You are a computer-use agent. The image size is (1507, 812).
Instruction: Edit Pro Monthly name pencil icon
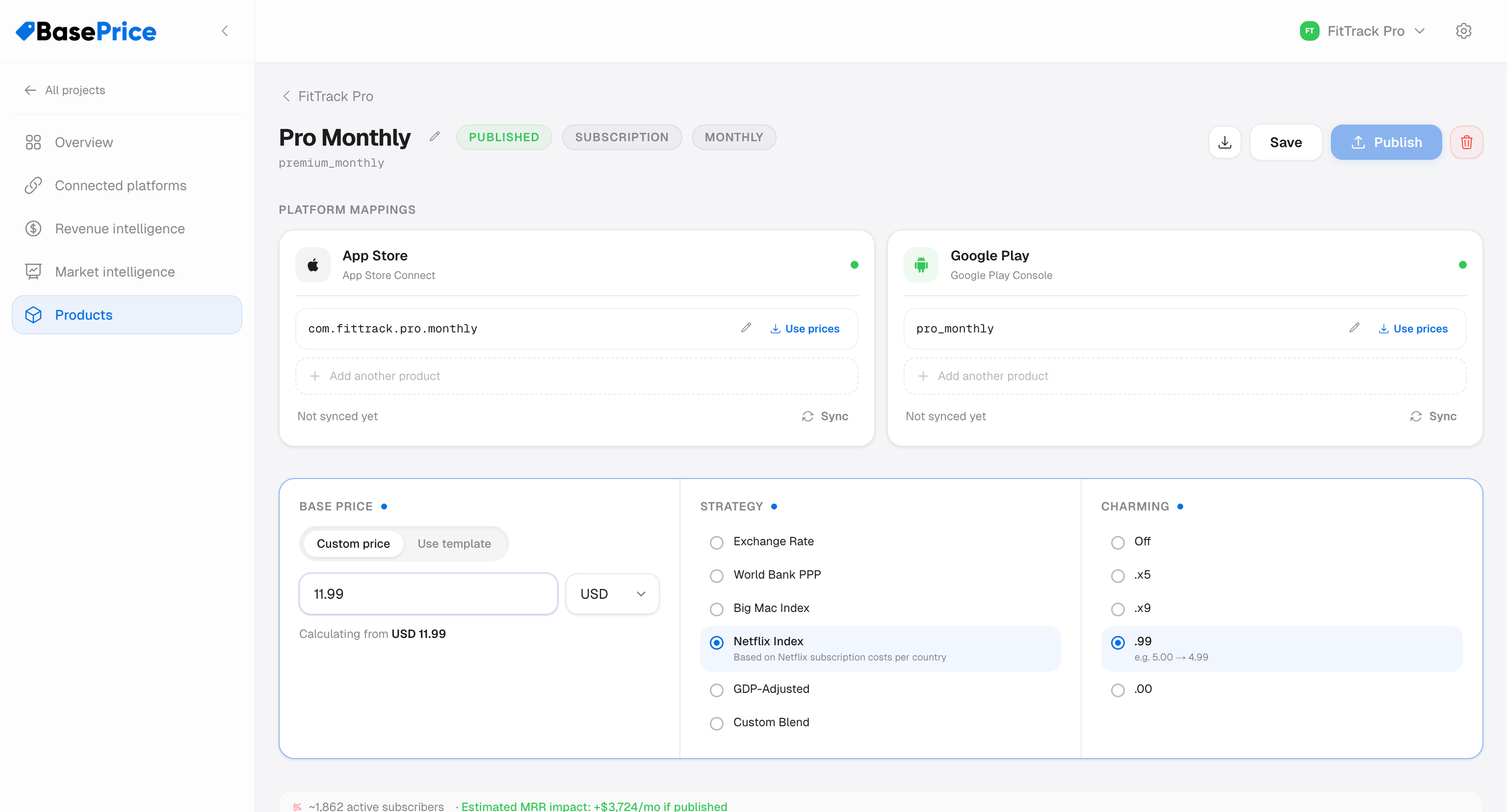click(x=435, y=136)
